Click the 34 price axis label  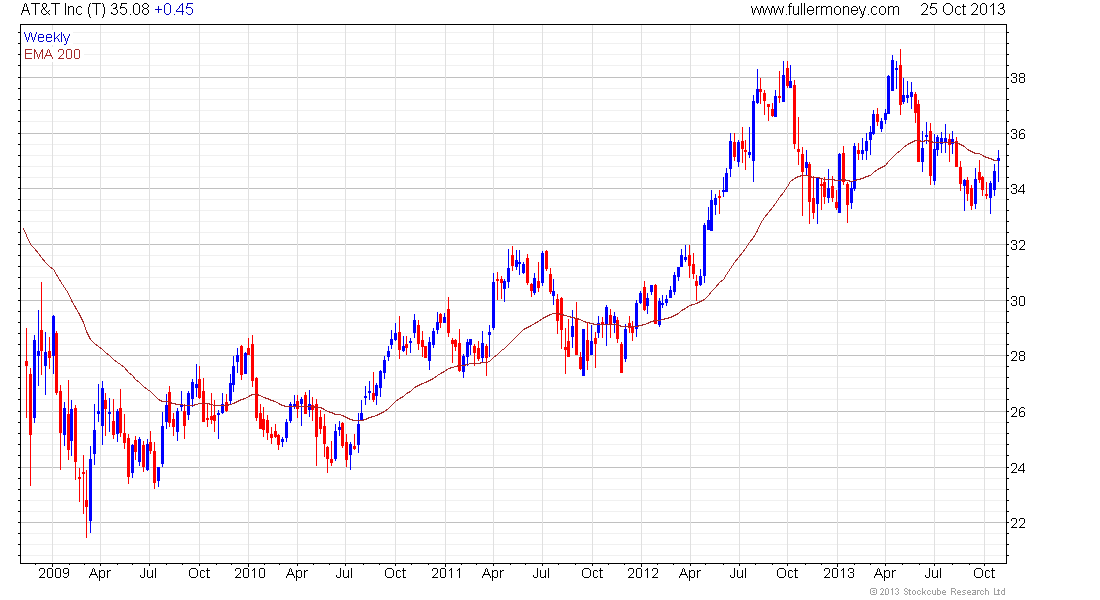(1017, 189)
